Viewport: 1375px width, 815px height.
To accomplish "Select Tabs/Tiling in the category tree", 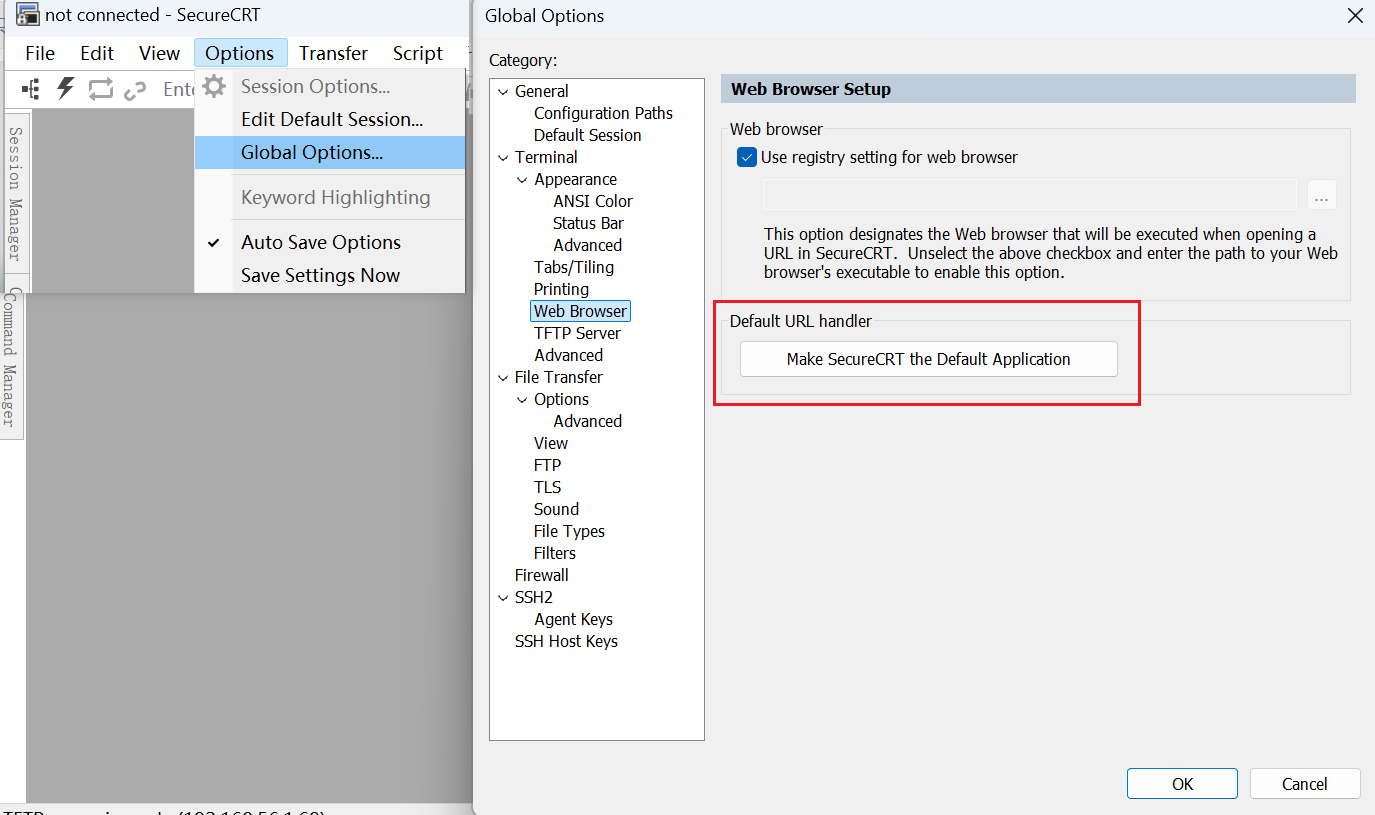I will (x=574, y=267).
